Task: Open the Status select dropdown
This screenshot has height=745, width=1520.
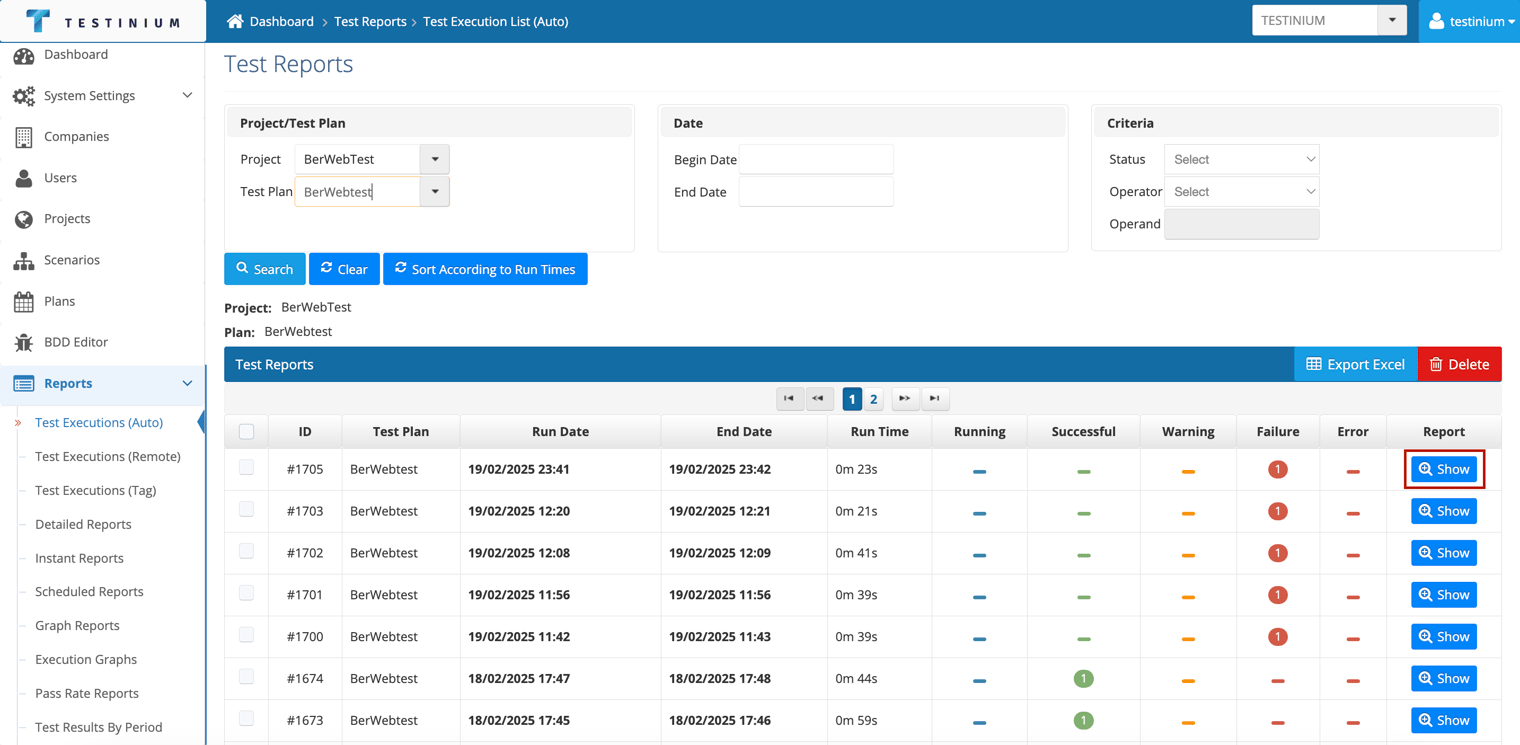Action: [1242, 159]
